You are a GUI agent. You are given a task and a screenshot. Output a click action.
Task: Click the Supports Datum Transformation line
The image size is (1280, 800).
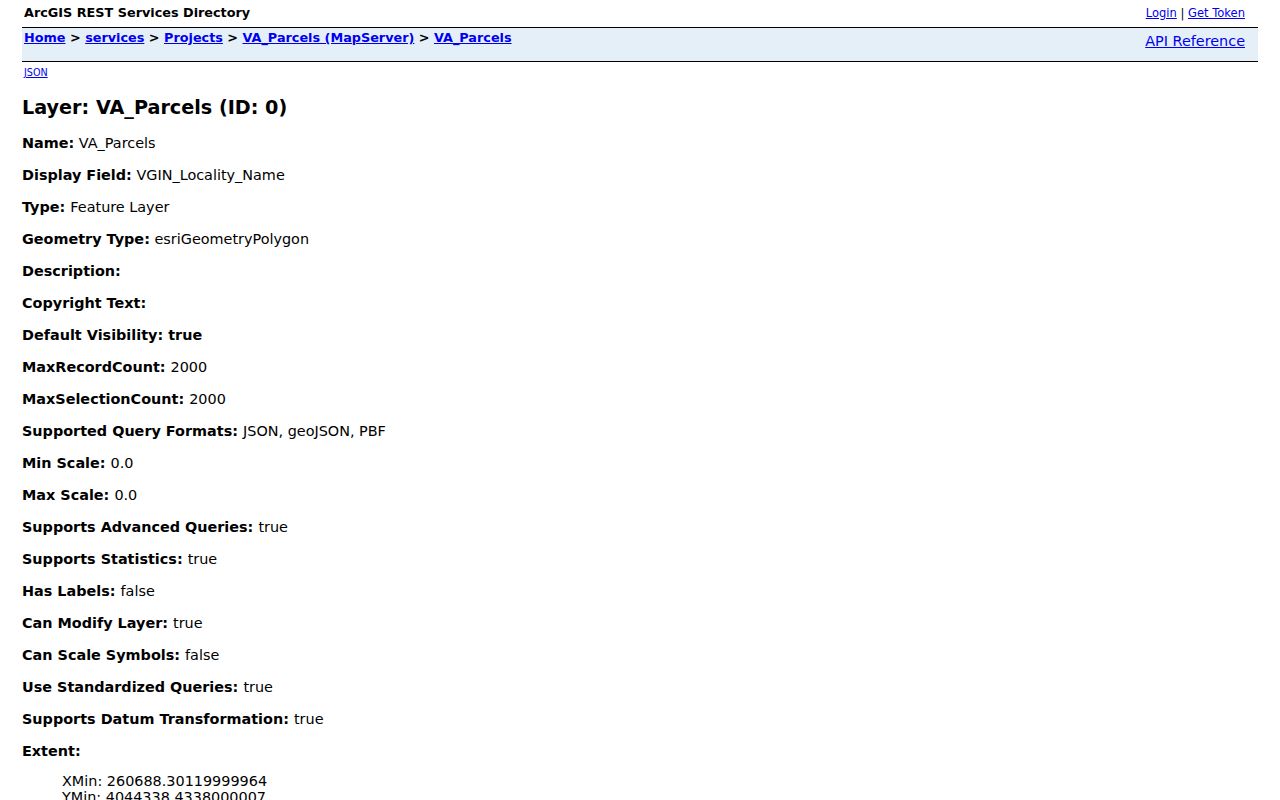[173, 719]
